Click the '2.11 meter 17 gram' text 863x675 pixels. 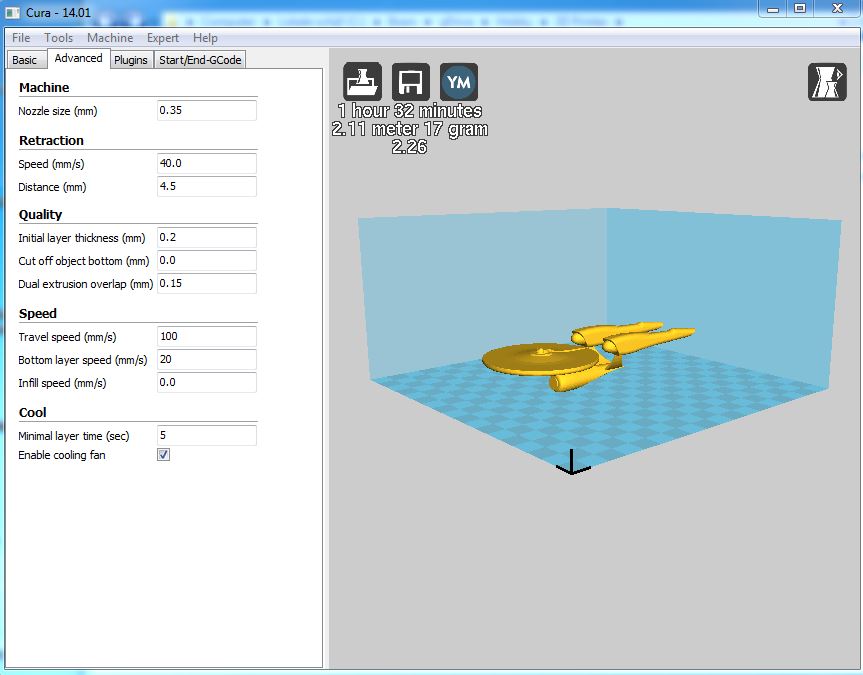click(x=410, y=129)
